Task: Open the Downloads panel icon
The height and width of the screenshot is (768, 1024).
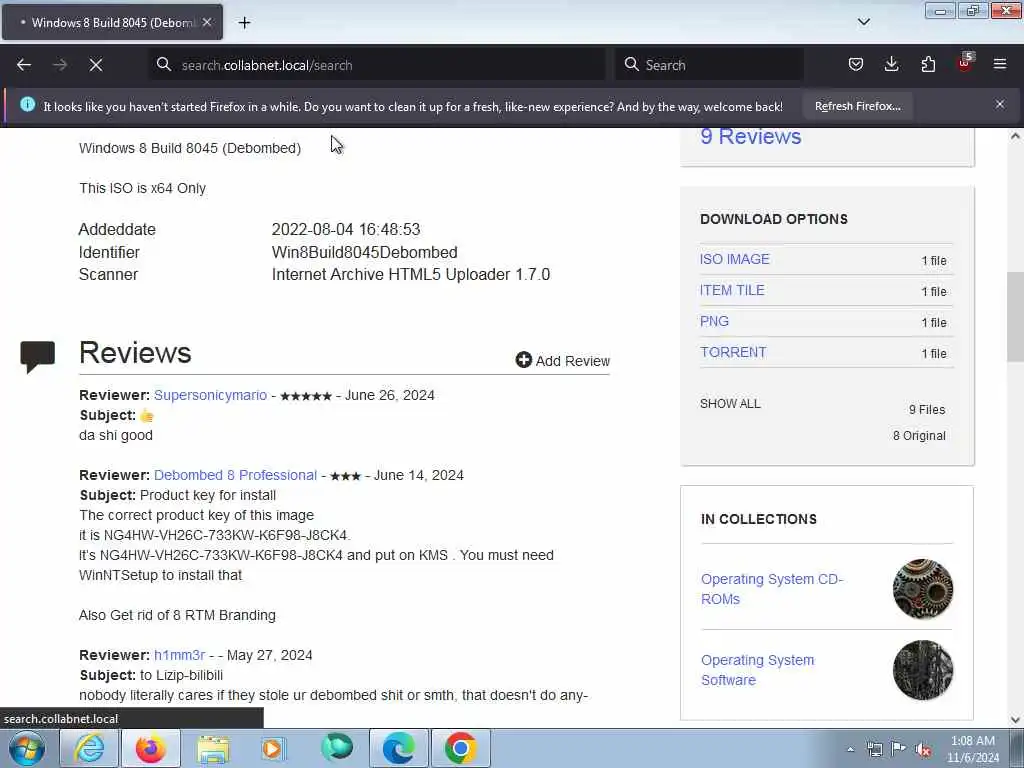Action: [x=891, y=64]
